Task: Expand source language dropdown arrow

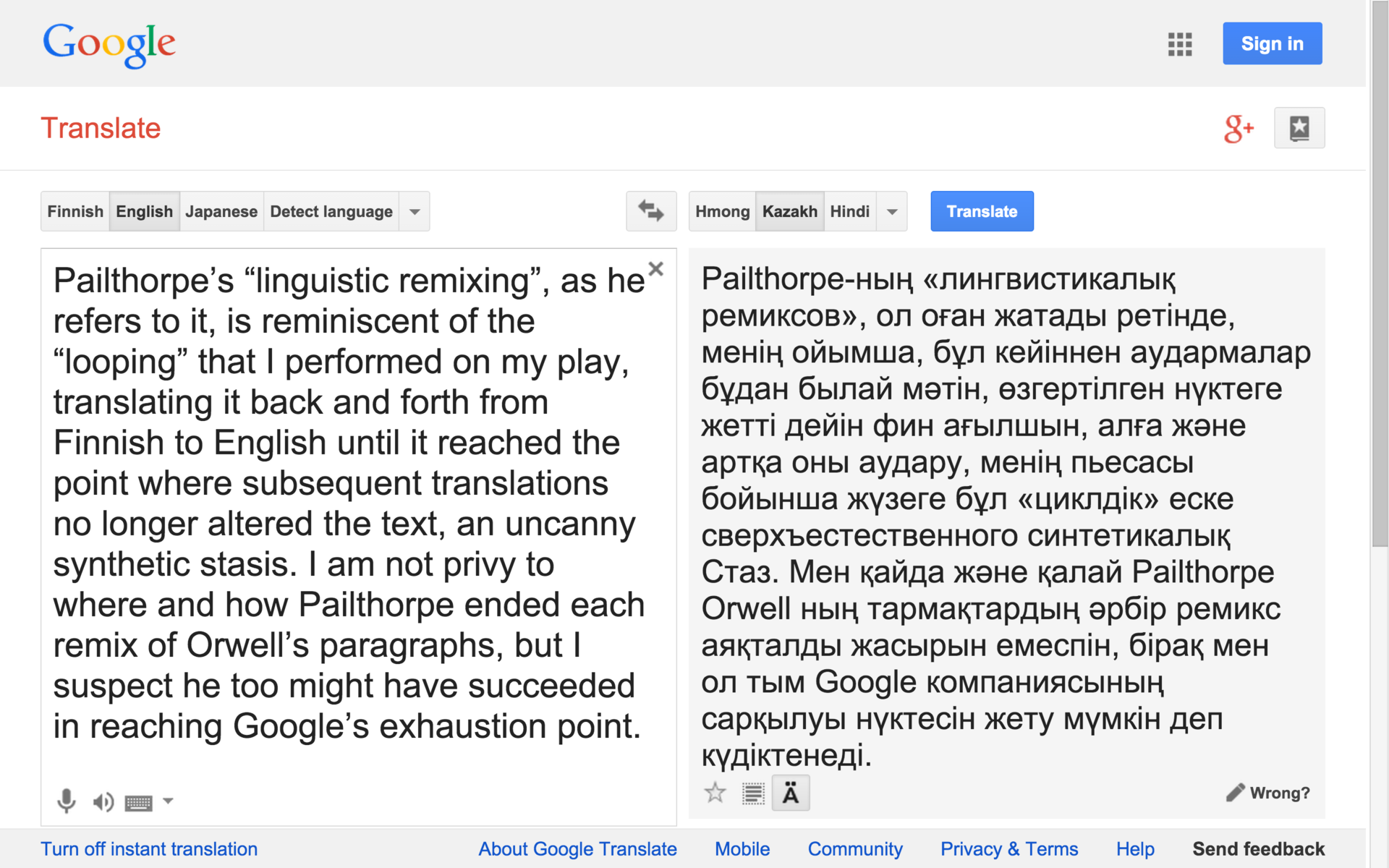Action: pos(415,212)
